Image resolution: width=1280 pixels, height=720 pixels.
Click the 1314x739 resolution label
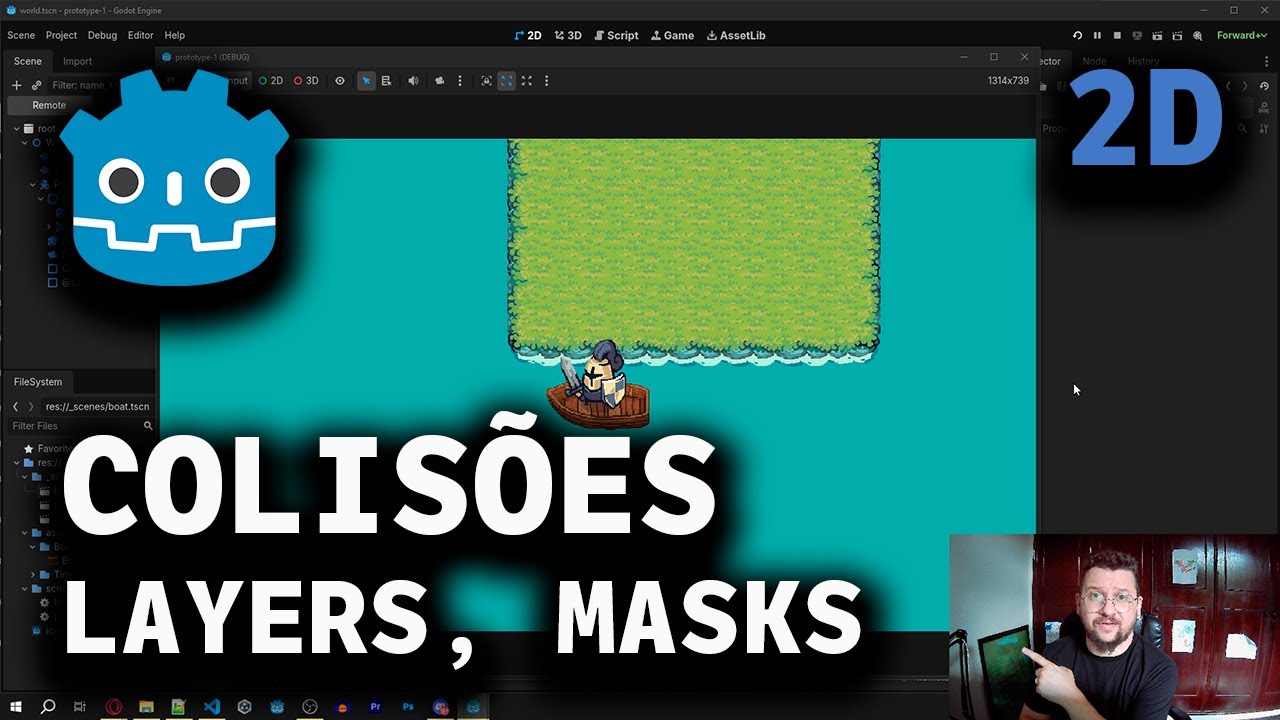click(1008, 81)
